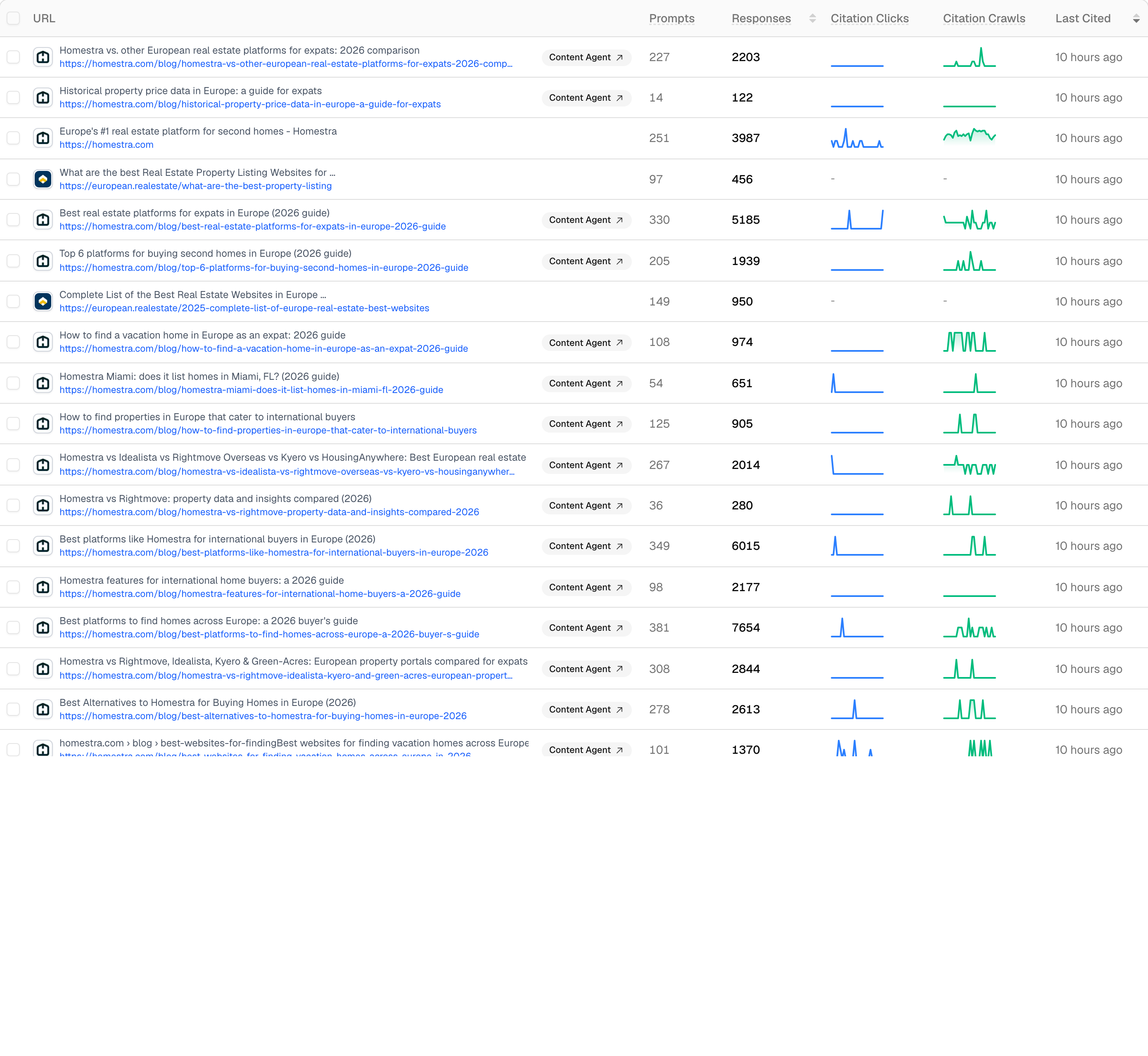Viewport: 1148px width, 1056px height.
Task: View citation crawls sparkline for Idealista vs Rightmove Overseas row
Action: 969,465
